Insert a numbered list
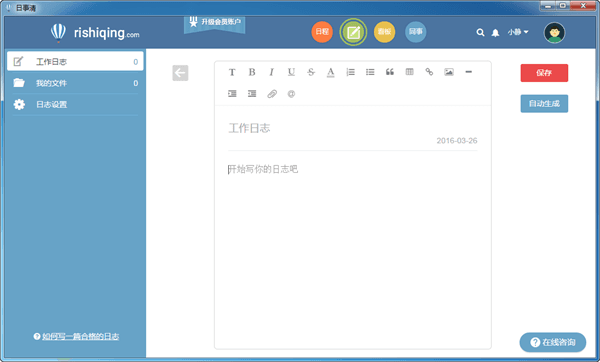 (x=351, y=72)
